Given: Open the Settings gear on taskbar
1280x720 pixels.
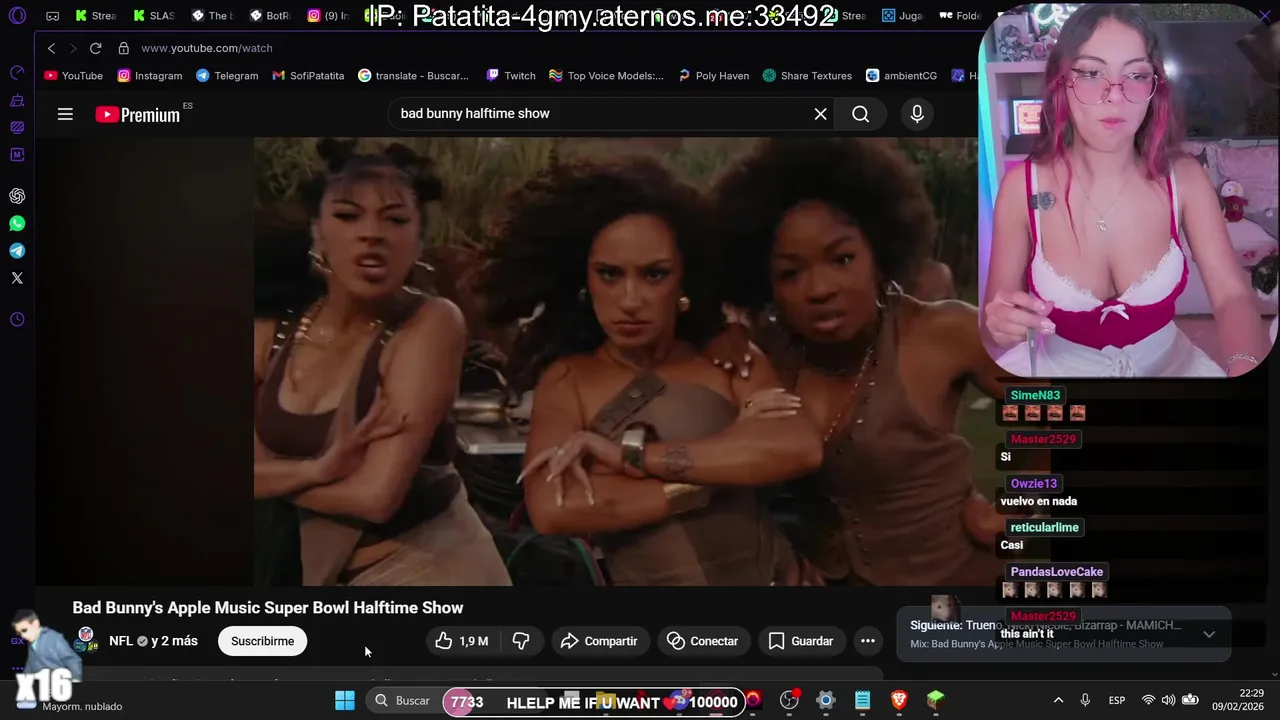Looking at the screenshot, I should pyautogui.click(x=826, y=700).
